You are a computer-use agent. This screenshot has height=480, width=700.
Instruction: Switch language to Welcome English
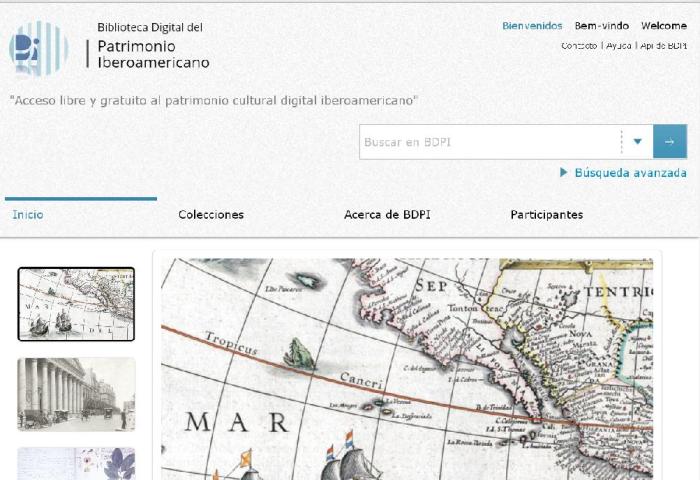[x=663, y=26]
